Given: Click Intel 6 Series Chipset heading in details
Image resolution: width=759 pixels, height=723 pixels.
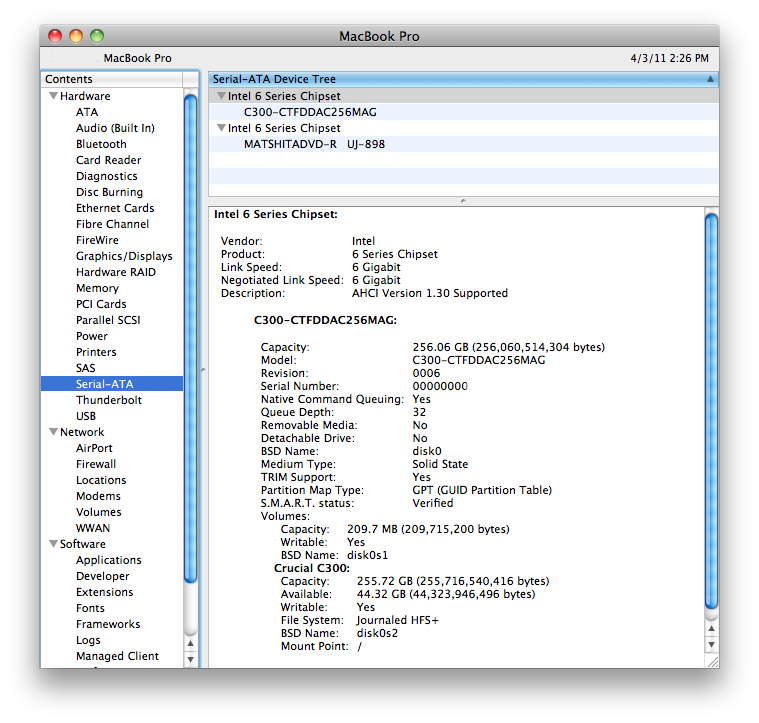Looking at the screenshot, I should click(x=276, y=214).
